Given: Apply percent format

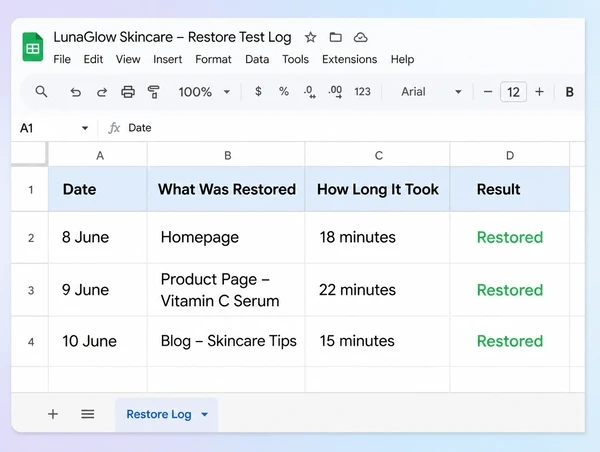Looking at the screenshot, I should click(284, 91).
